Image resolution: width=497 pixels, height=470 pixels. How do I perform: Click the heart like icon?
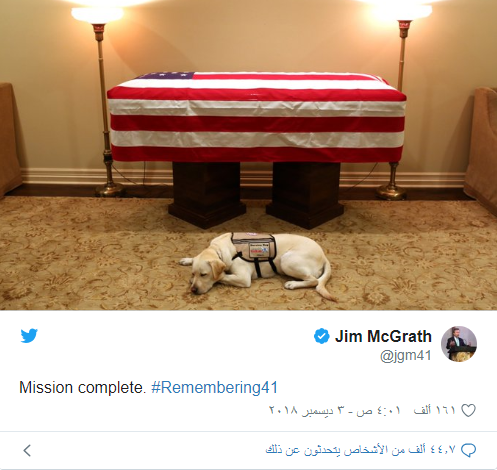pos(468,410)
